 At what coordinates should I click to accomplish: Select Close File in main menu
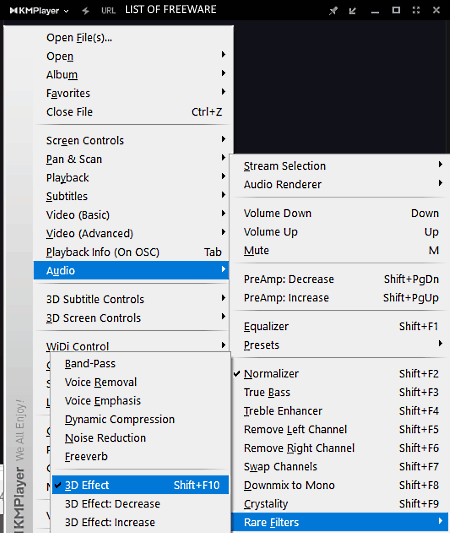pyautogui.click(x=132, y=112)
